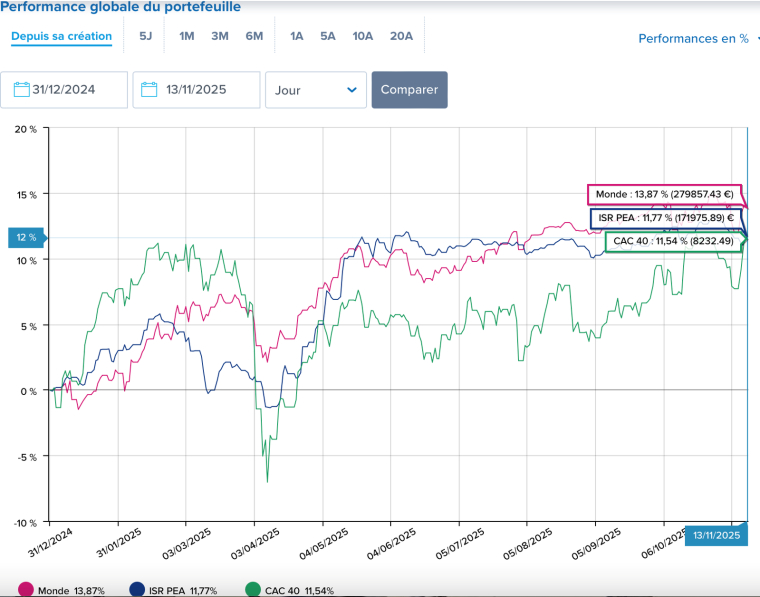Click the calendar icon in start date field
The image size is (760, 597).
21,90
